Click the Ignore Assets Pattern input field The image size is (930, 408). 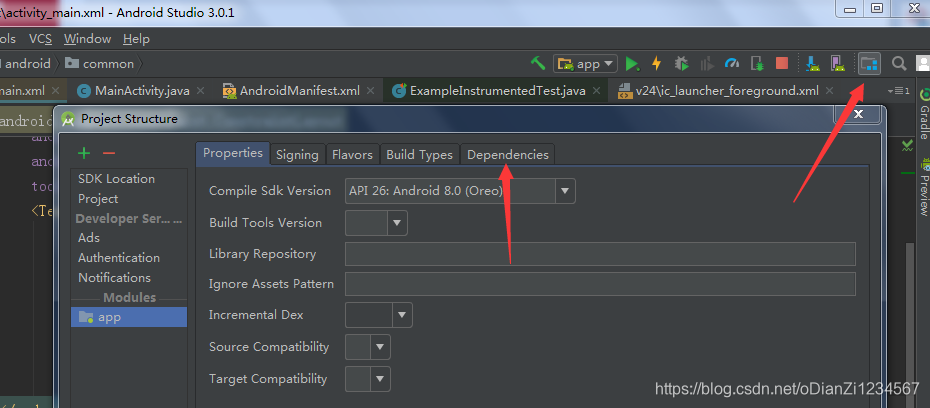(x=600, y=284)
